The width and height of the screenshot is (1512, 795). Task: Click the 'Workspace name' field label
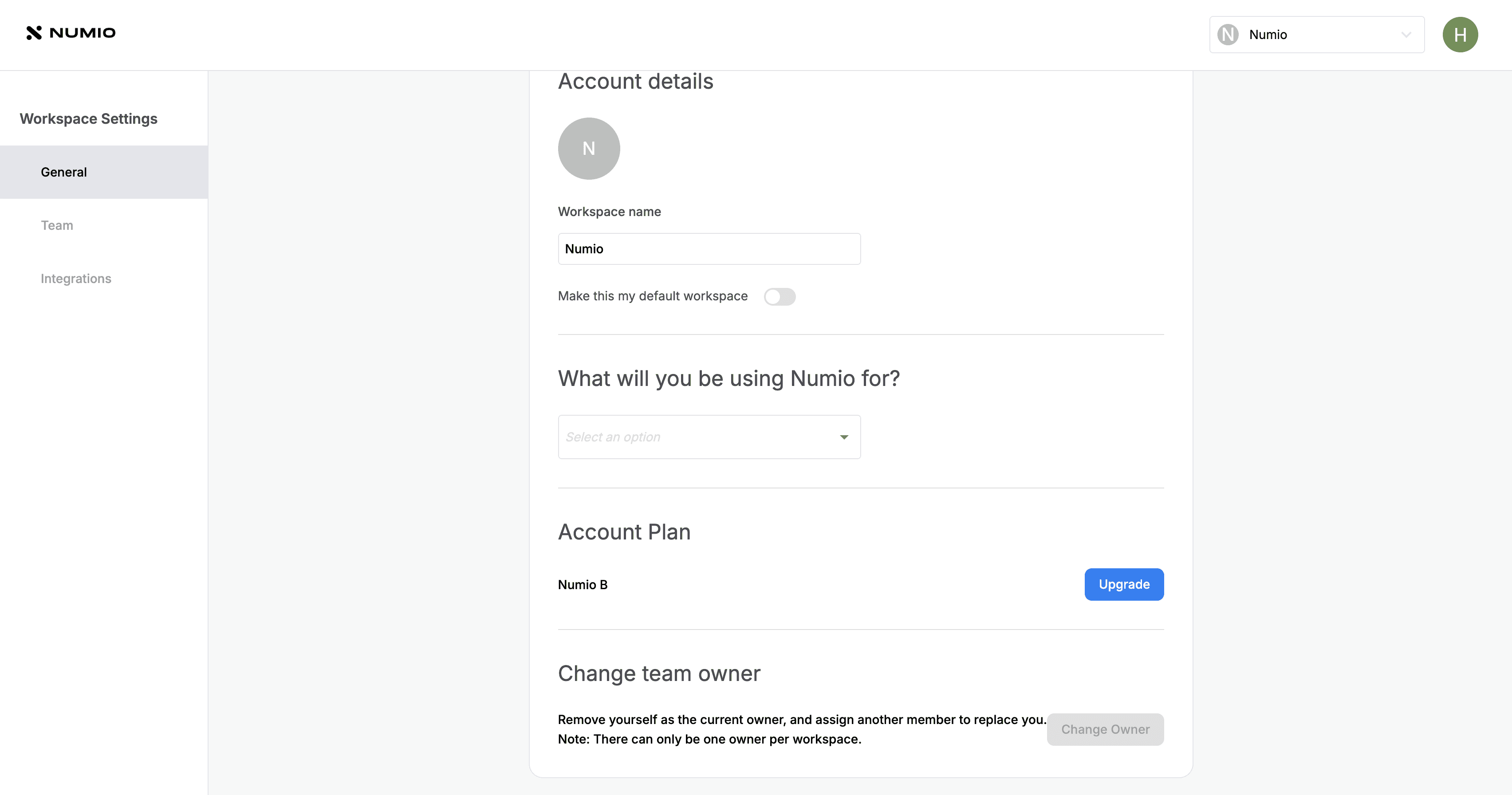point(609,212)
